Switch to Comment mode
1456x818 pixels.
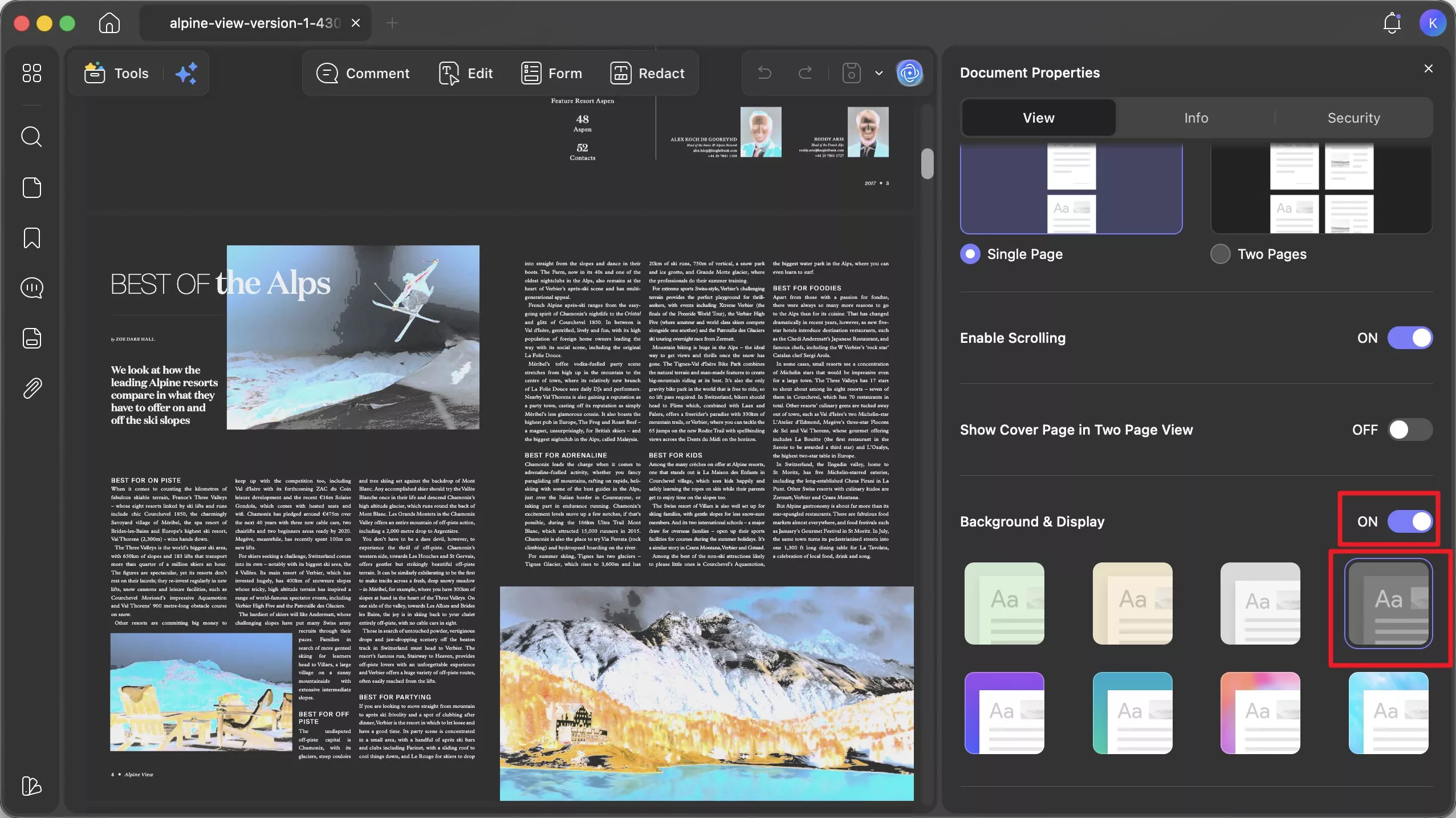pos(363,73)
